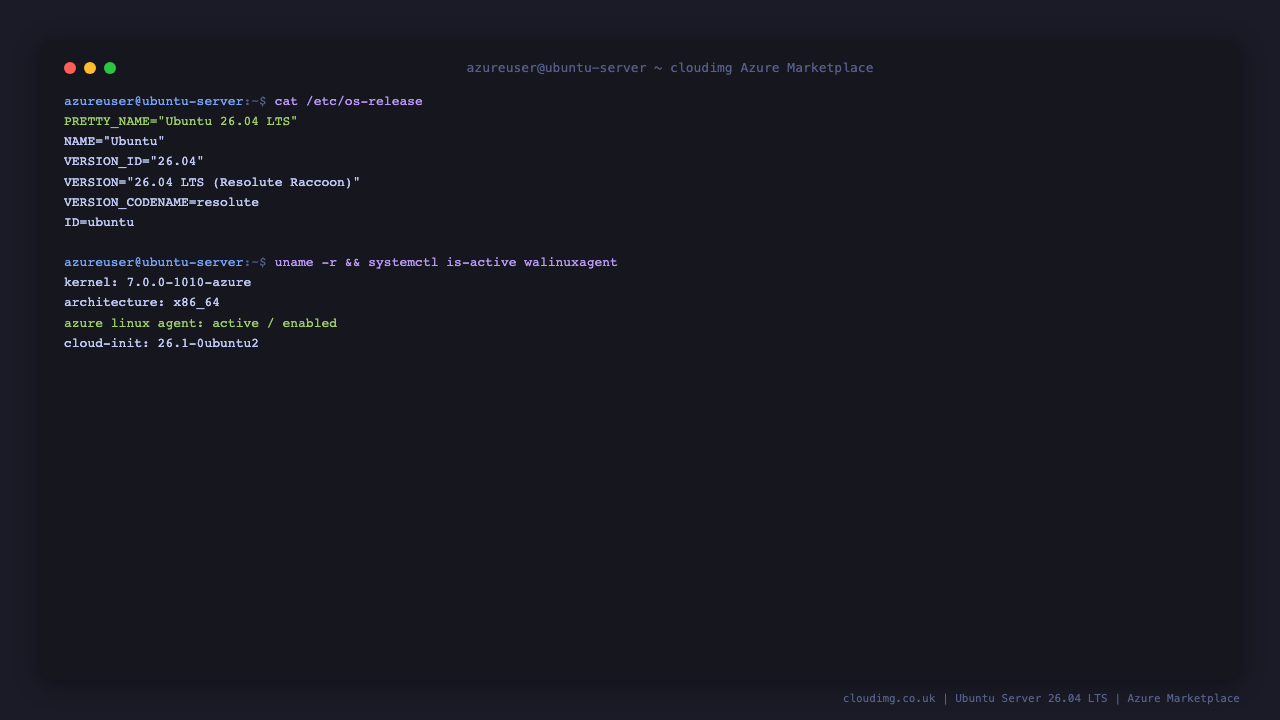Click the VERSION_ID="26.04" line
Screen dimensions: 1280x720
coord(134,161)
